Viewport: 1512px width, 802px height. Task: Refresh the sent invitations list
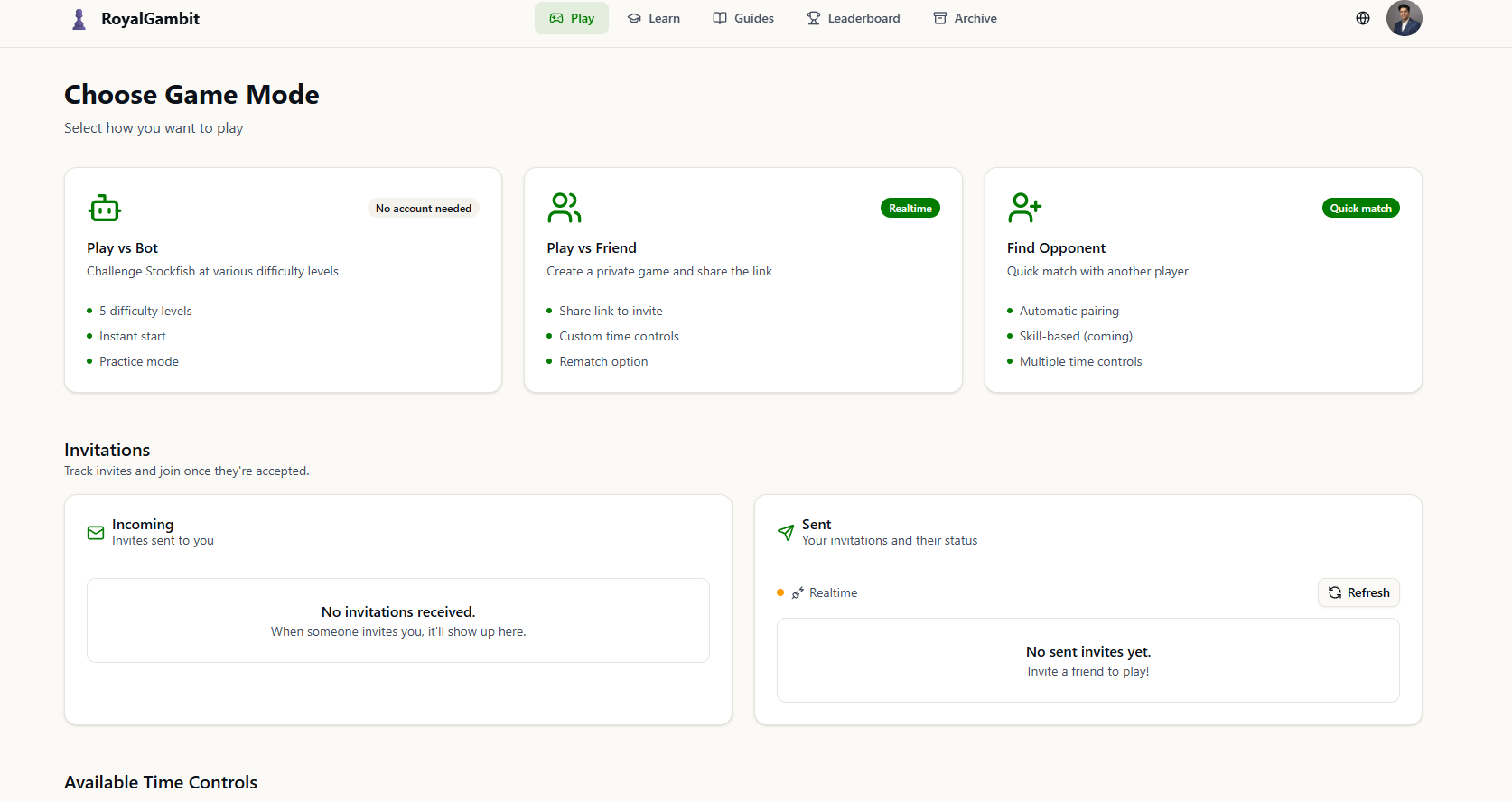point(1358,592)
